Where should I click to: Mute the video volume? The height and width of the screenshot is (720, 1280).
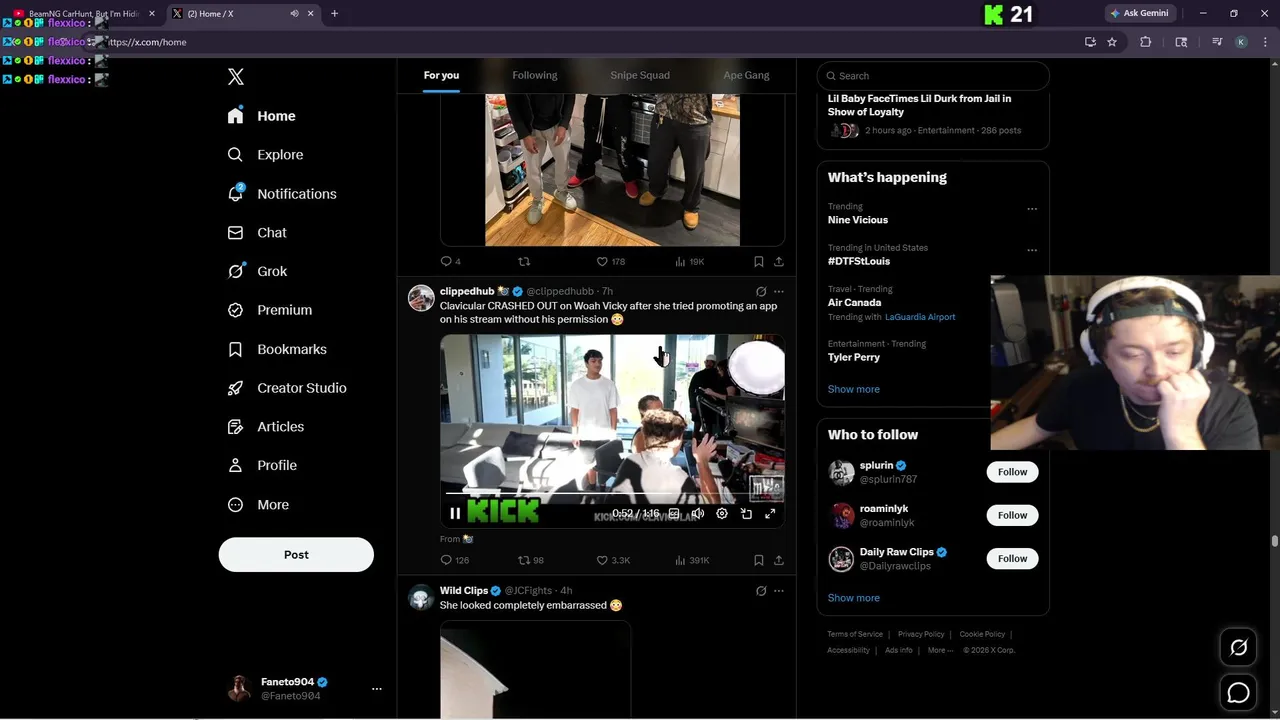coord(698,514)
